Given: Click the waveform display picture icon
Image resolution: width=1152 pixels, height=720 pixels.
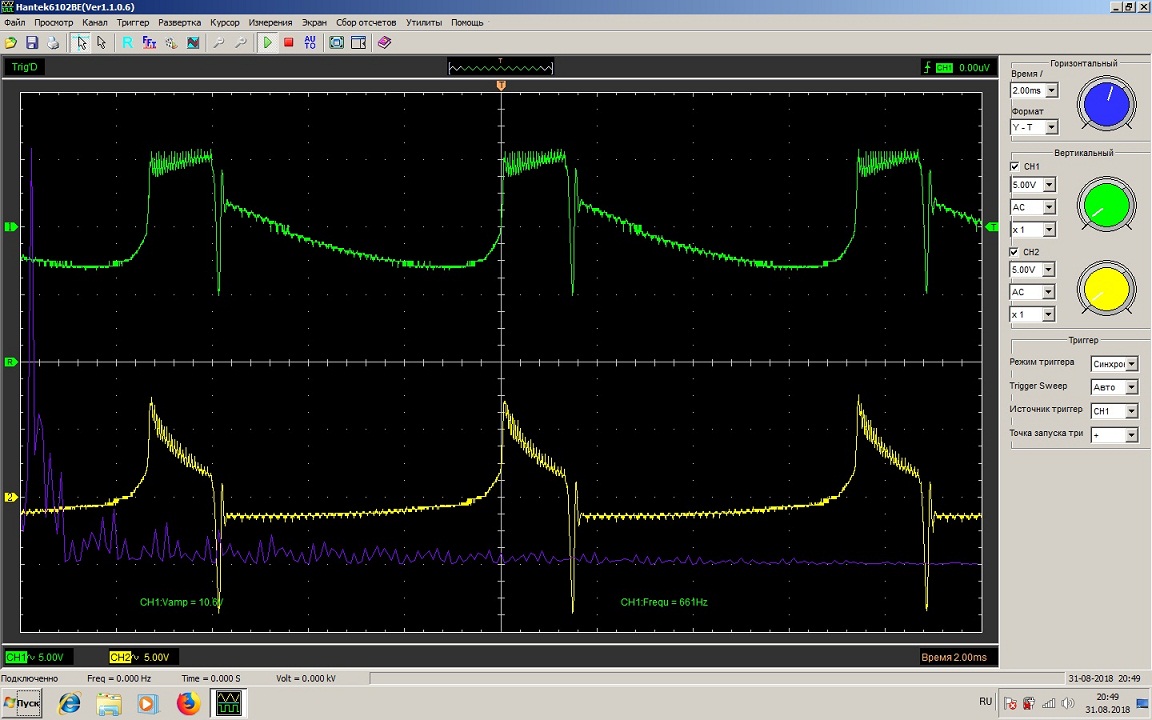Looking at the screenshot, I should pos(192,43).
